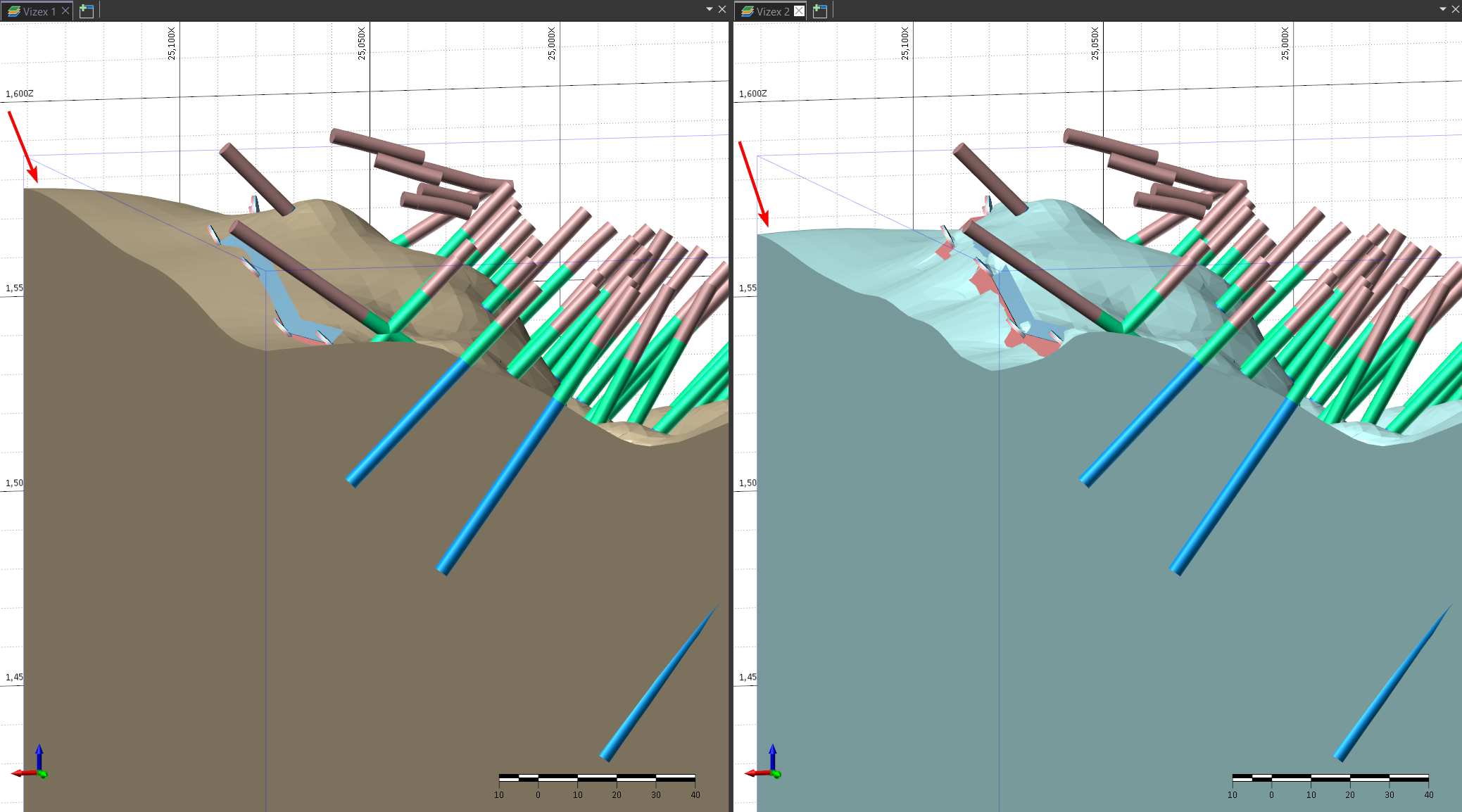
Task: Close the left Vizex pane group
Action: point(722,9)
